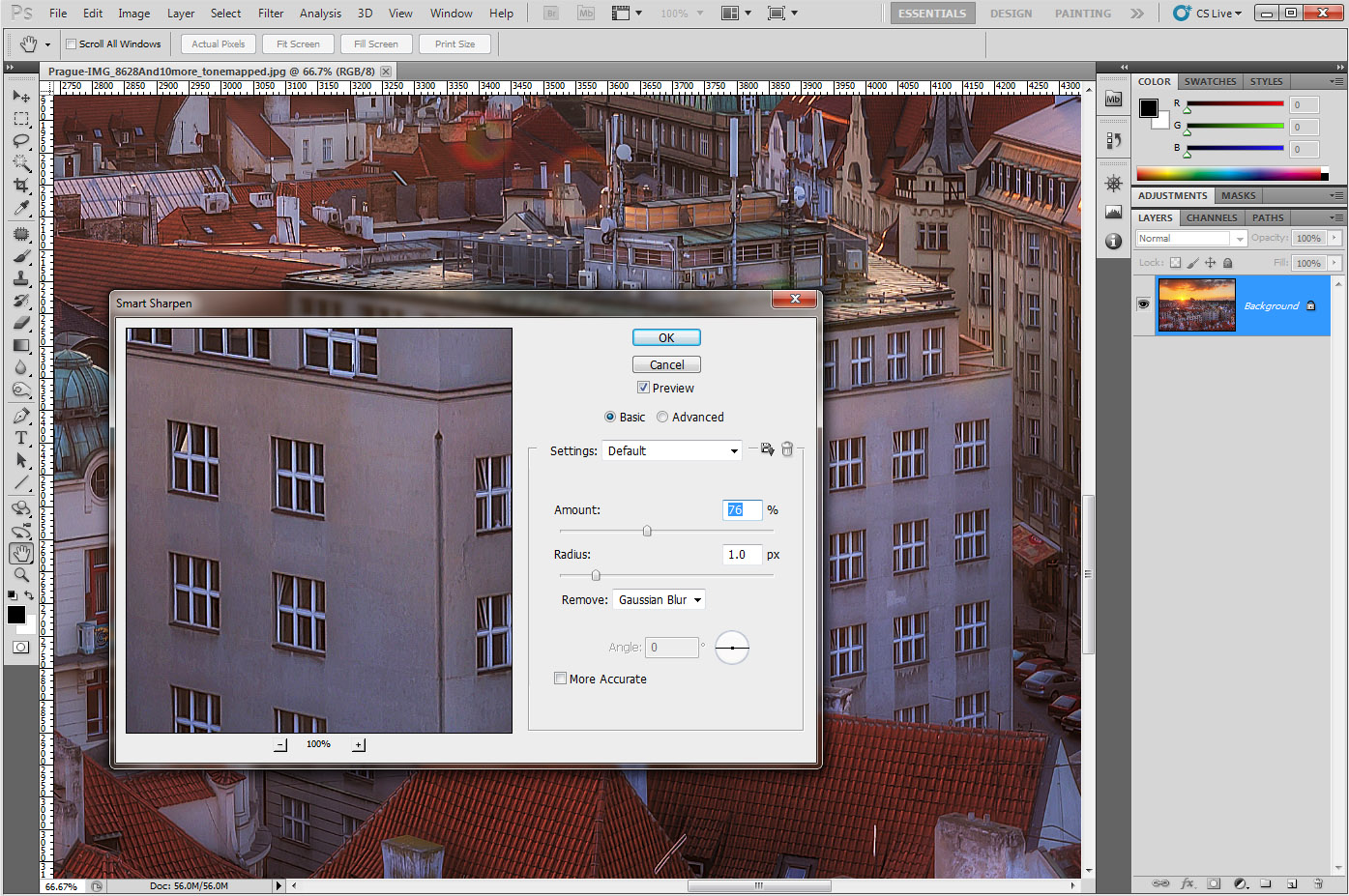The width and height of the screenshot is (1349, 896).
Task: Open the Normal blend mode dropdown
Action: point(1191,238)
